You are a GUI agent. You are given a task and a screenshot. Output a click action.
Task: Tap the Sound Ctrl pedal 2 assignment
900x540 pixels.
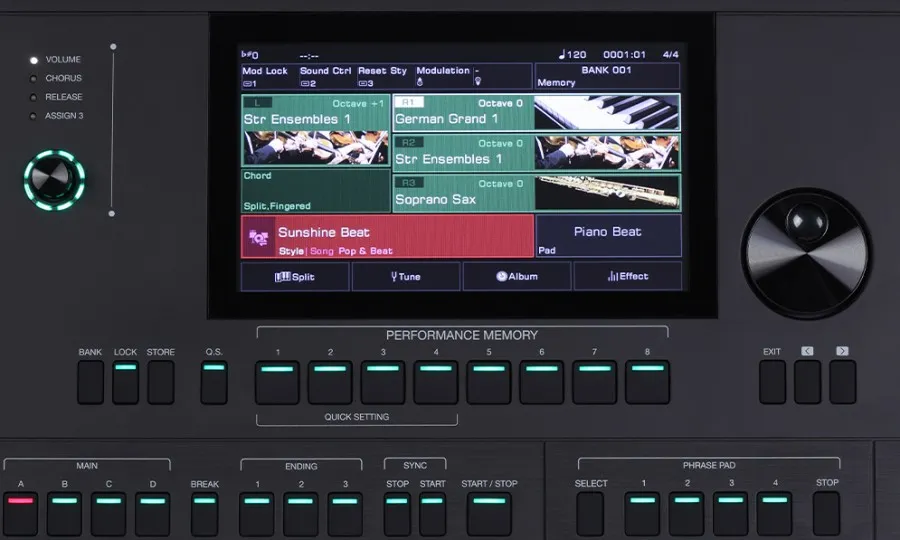[326, 76]
